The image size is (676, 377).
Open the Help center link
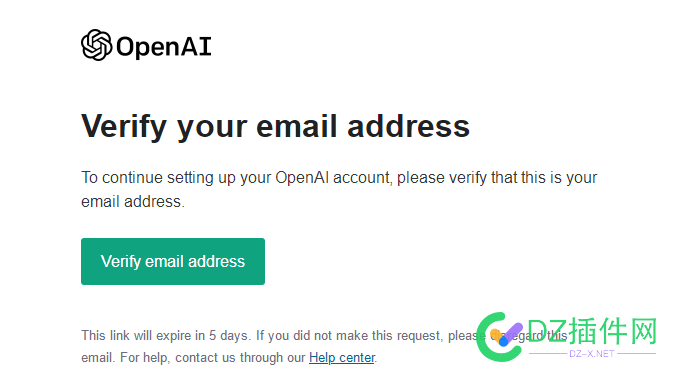pos(342,358)
